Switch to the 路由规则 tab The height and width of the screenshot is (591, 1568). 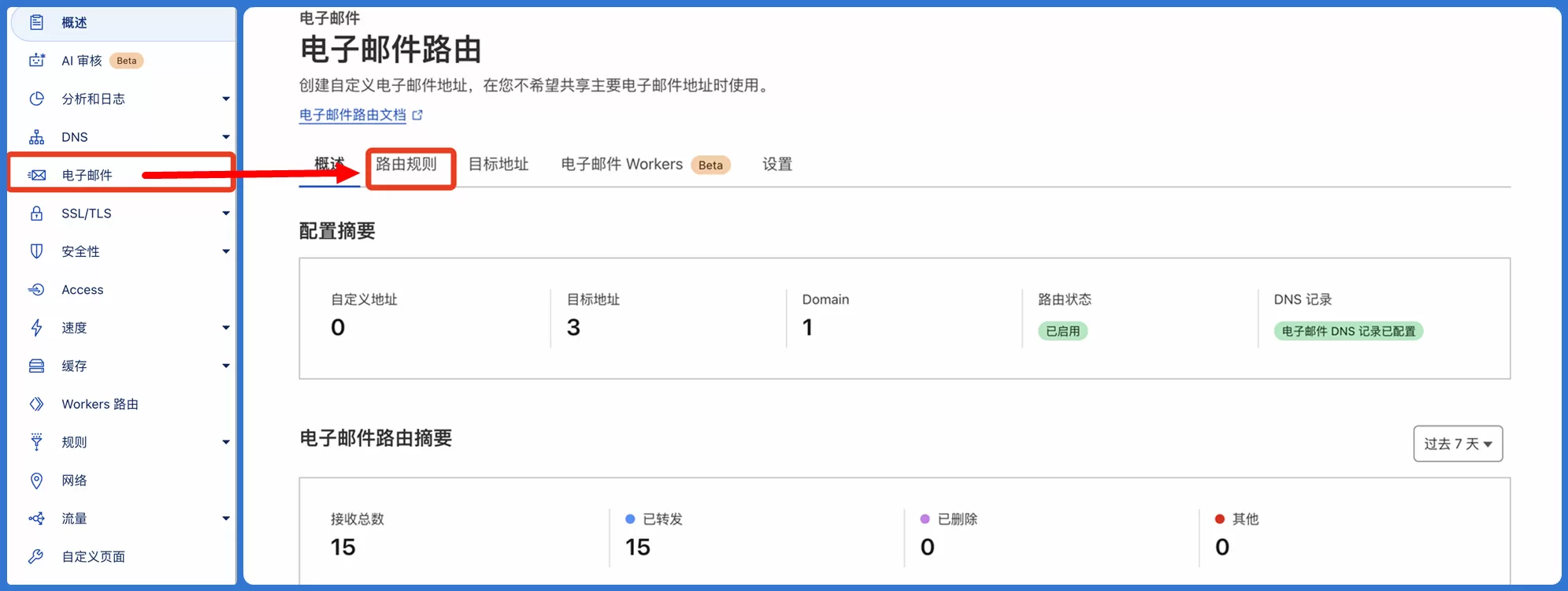tap(406, 164)
